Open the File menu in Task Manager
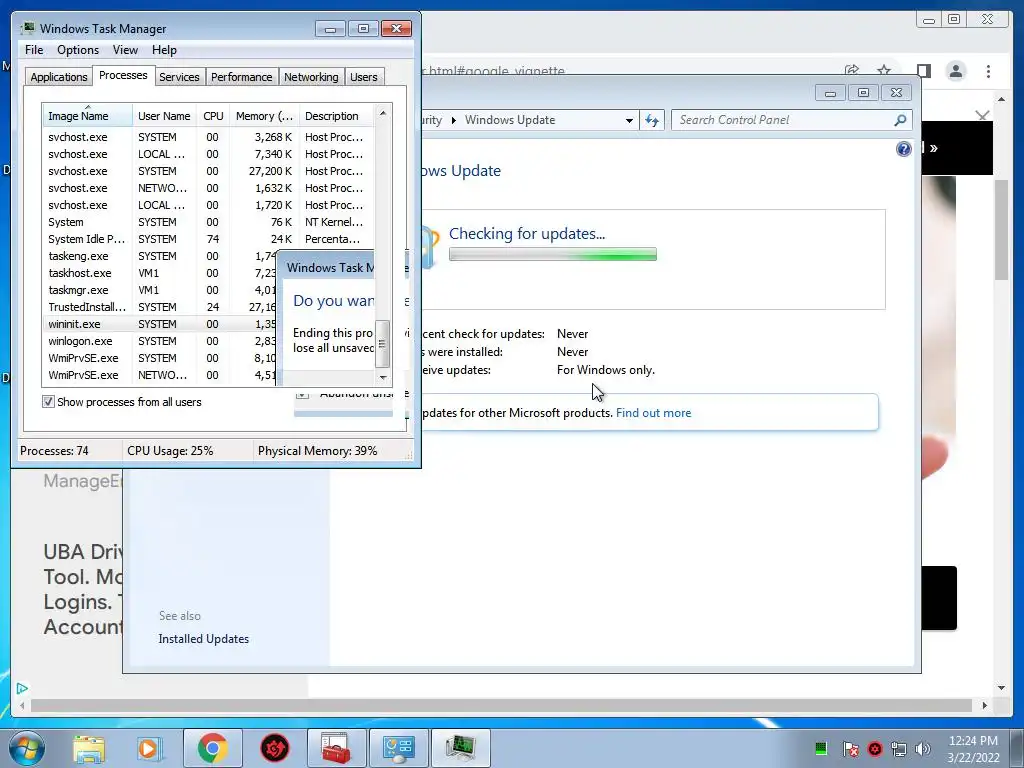This screenshot has height=768, width=1024. click(34, 50)
